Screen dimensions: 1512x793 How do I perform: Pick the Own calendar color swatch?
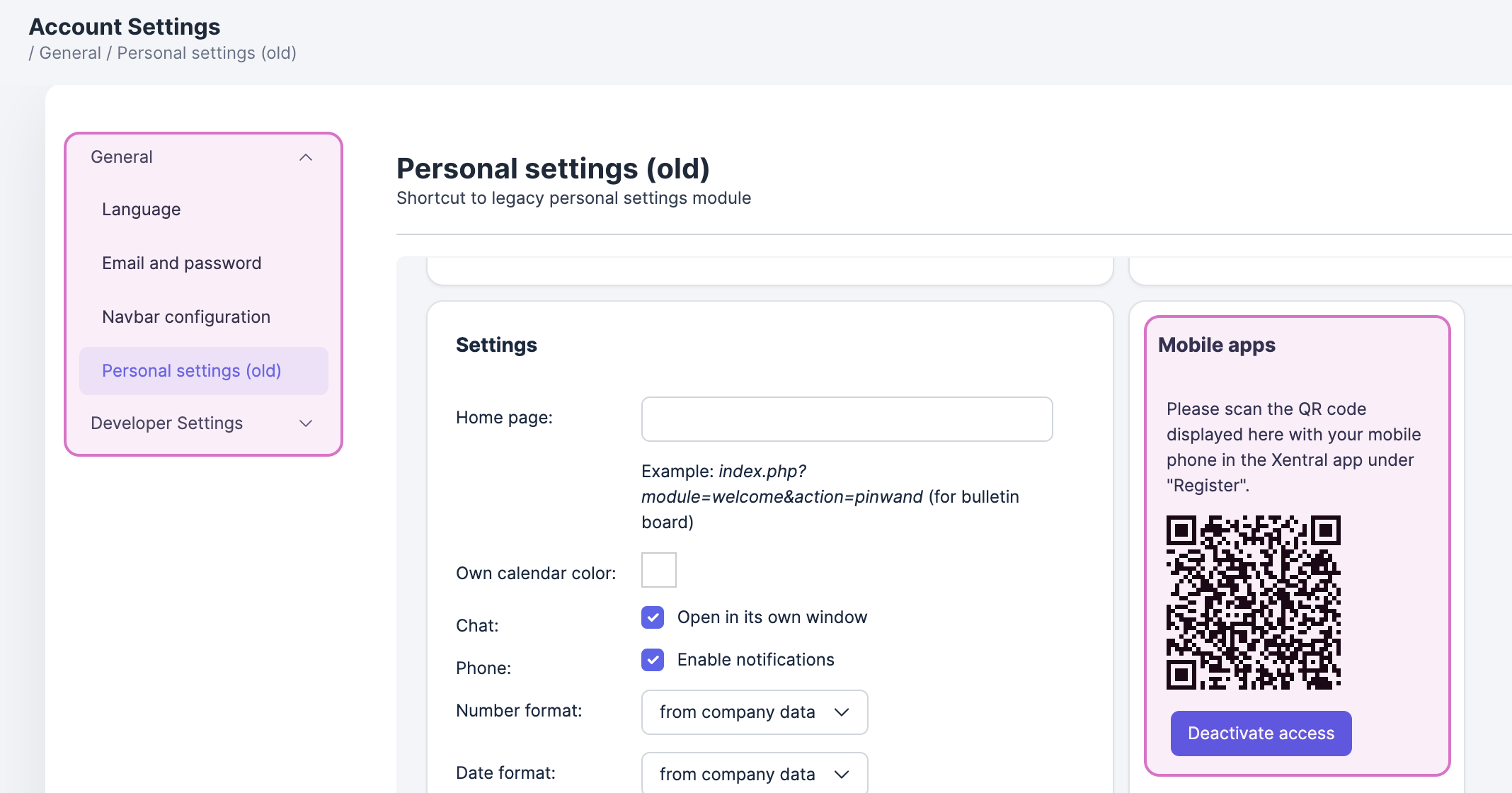(659, 570)
